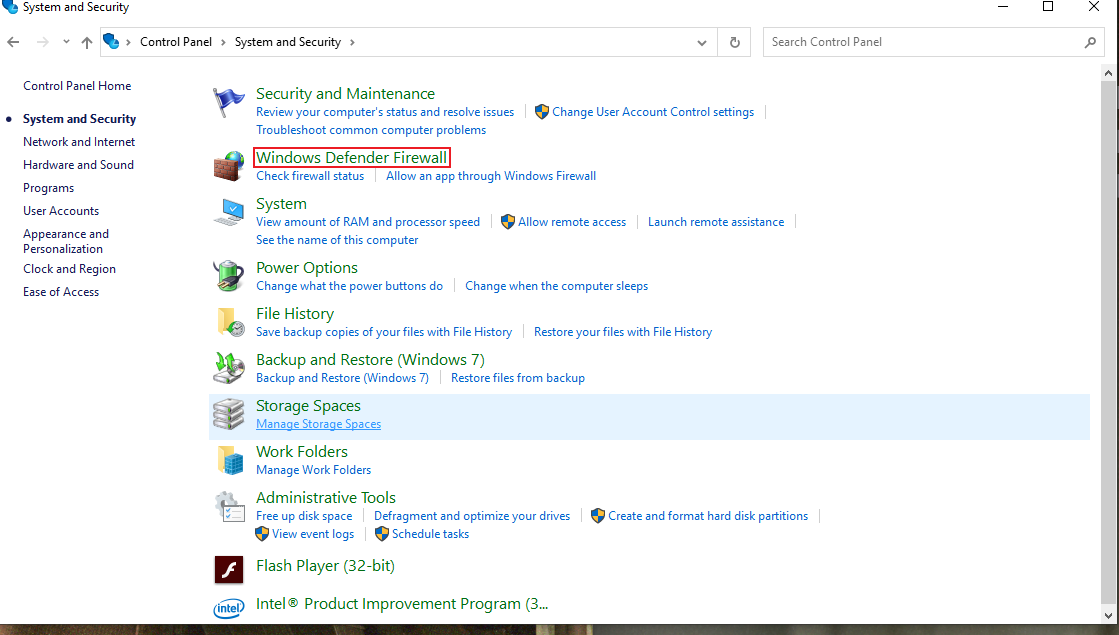Open Programs category in sidebar
This screenshot has height=635, width=1119.
tap(49, 188)
